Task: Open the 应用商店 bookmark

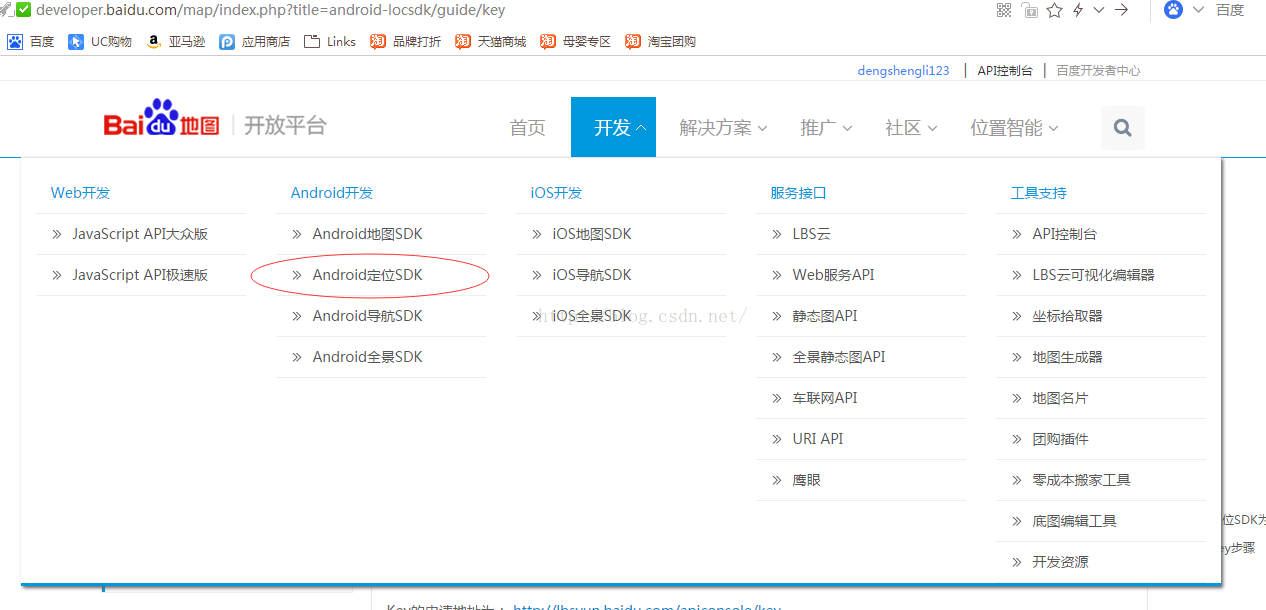Action: 255,41
